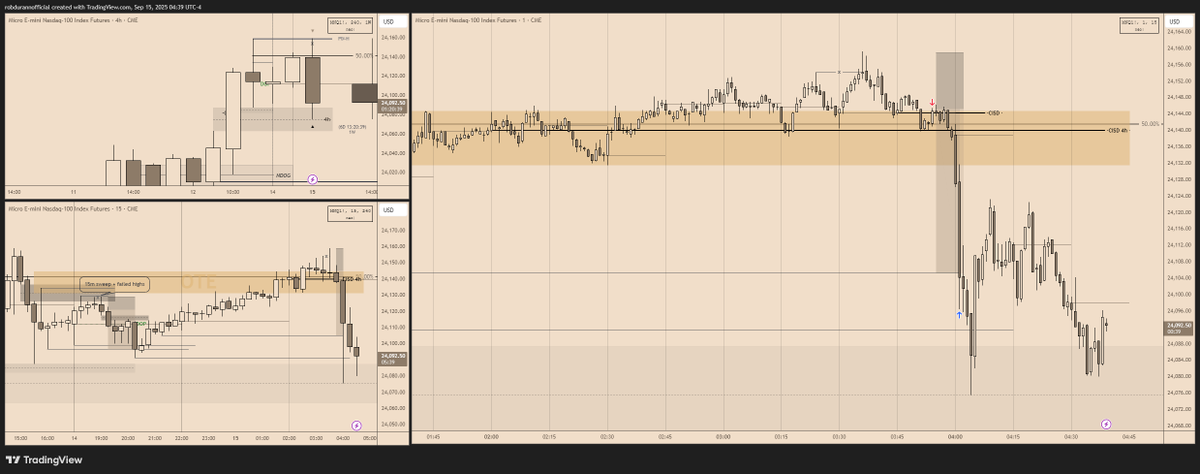Click the info table box on 15-minute chart
1200x474 pixels.
click(x=351, y=213)
